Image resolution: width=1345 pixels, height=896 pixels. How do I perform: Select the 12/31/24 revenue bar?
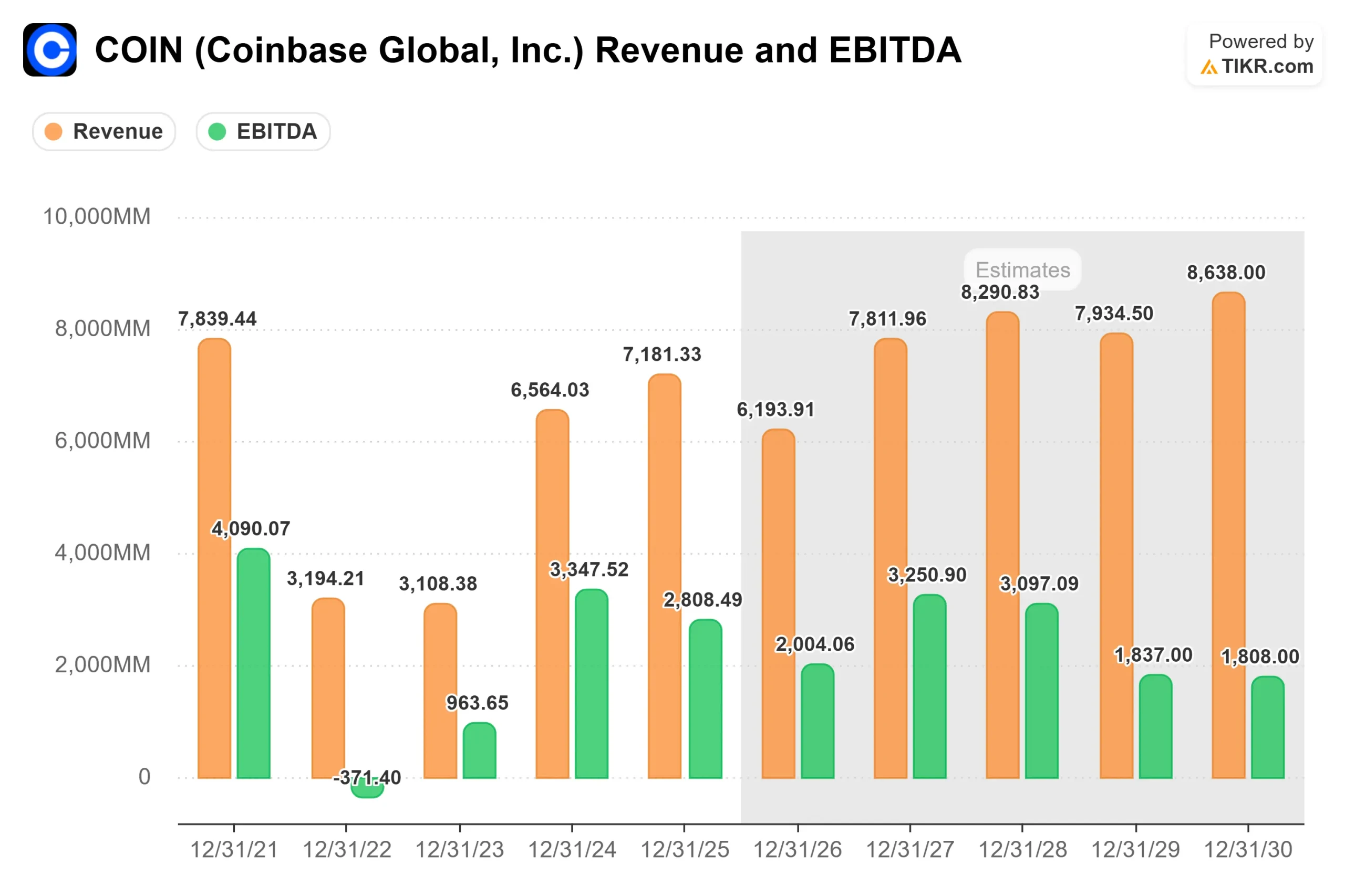(x=552, y=593)
